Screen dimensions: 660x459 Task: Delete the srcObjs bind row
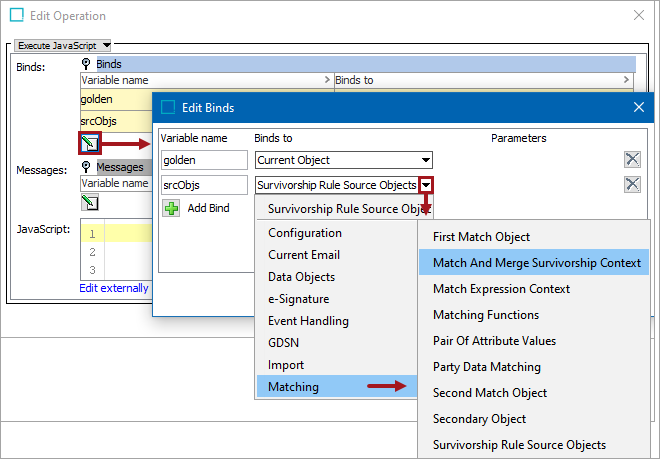pyautogui.click(x=632, y=184)
